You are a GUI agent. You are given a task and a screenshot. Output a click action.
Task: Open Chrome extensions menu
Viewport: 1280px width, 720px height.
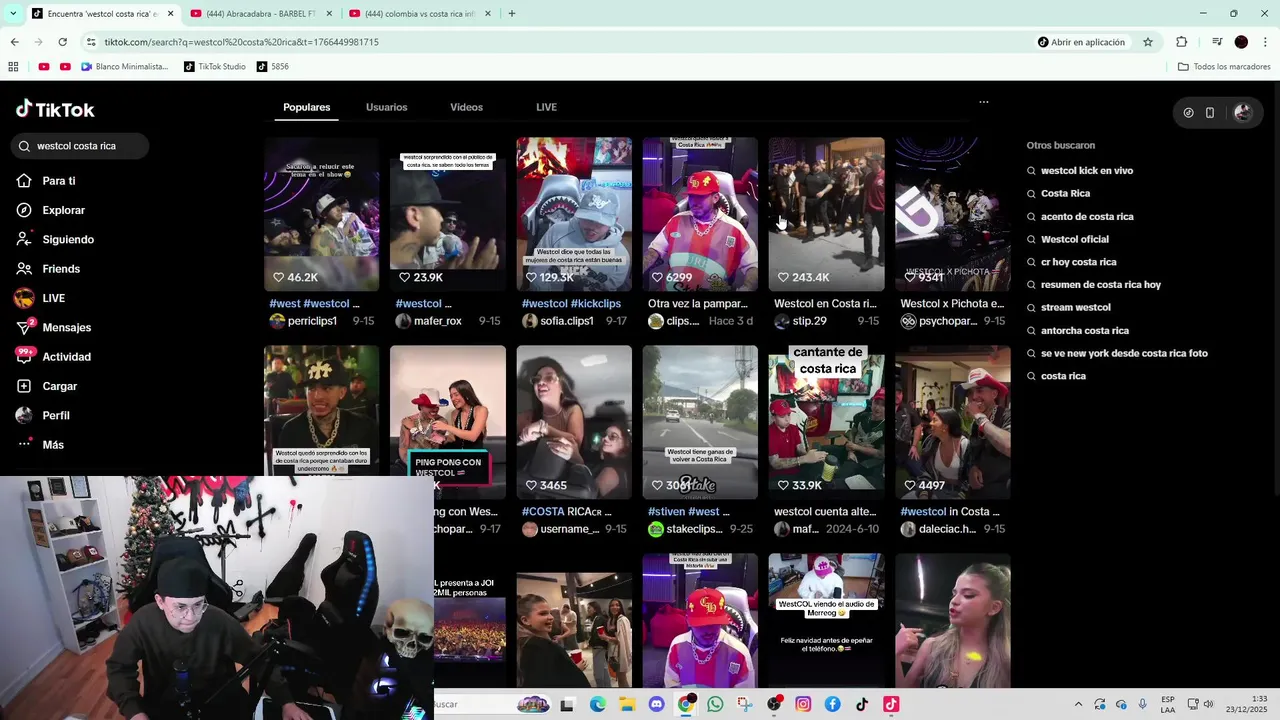pyautogui.click(x=1182, y=42)
